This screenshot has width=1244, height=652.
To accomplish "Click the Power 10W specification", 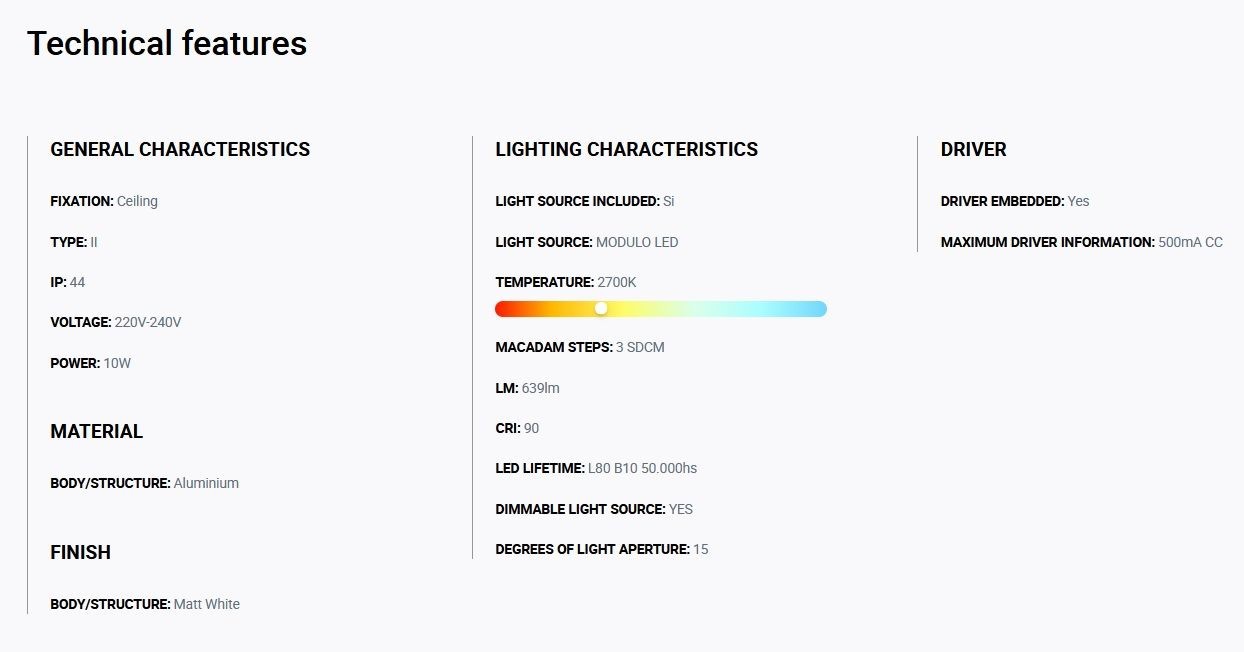I will [91, 363].
